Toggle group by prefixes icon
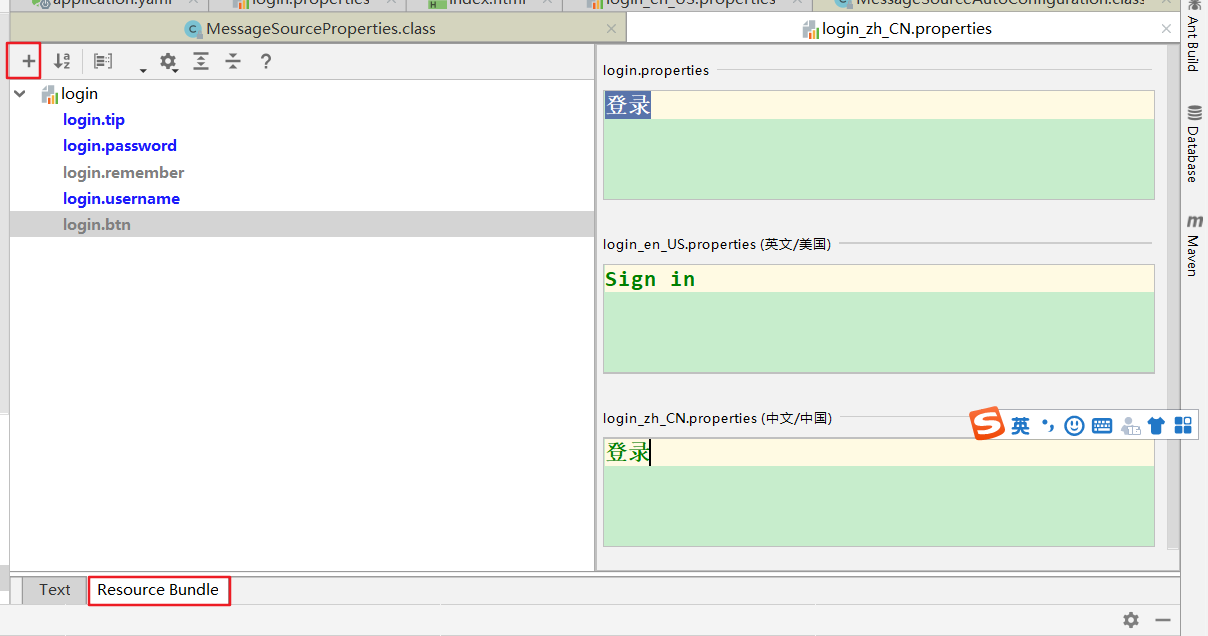The image size is (1208, 636). pos(103,61)
